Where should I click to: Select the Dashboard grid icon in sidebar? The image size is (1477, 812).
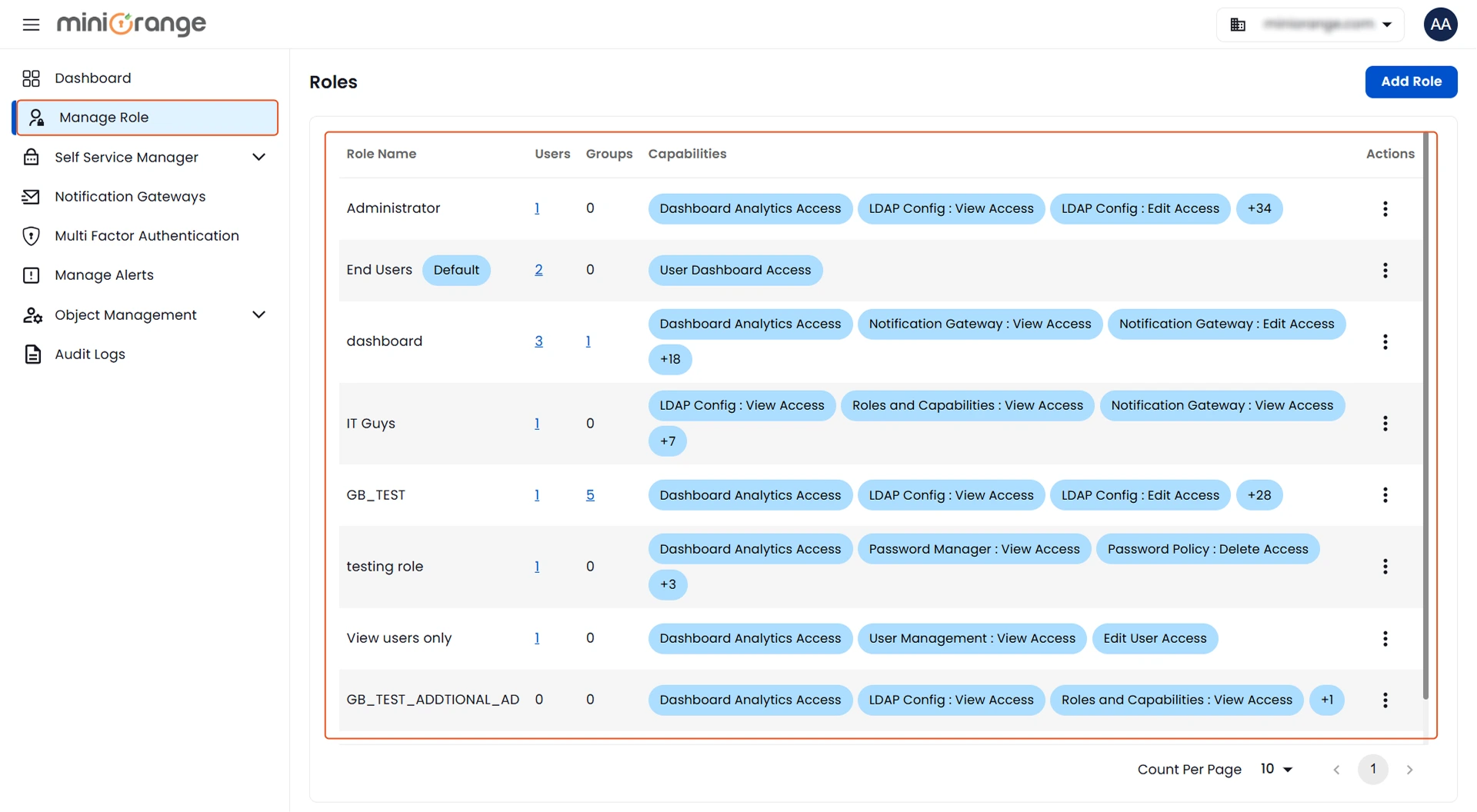click(x=32, y=78)
